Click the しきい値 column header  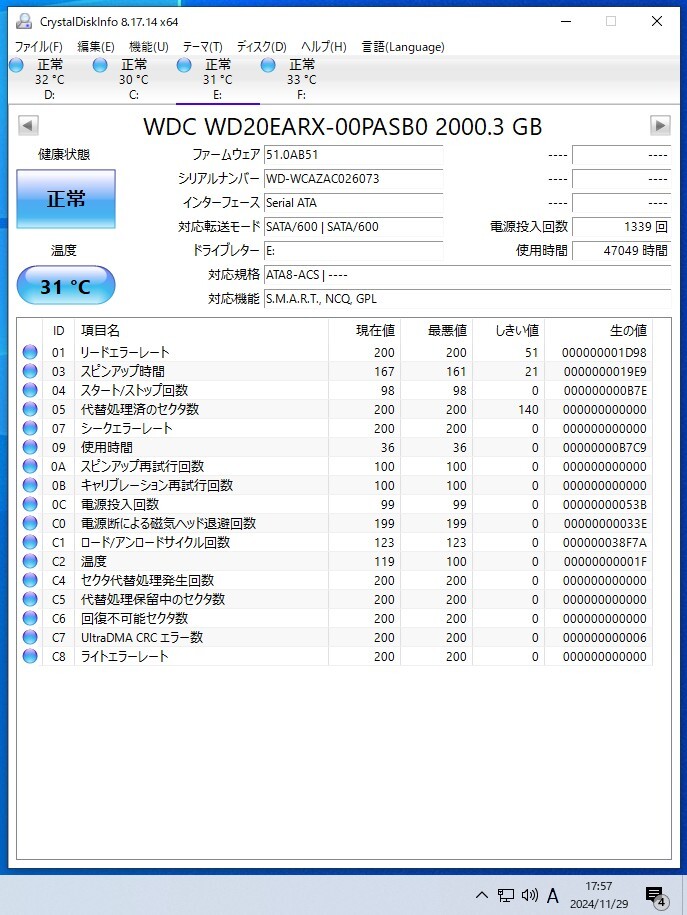click(508, 330)
